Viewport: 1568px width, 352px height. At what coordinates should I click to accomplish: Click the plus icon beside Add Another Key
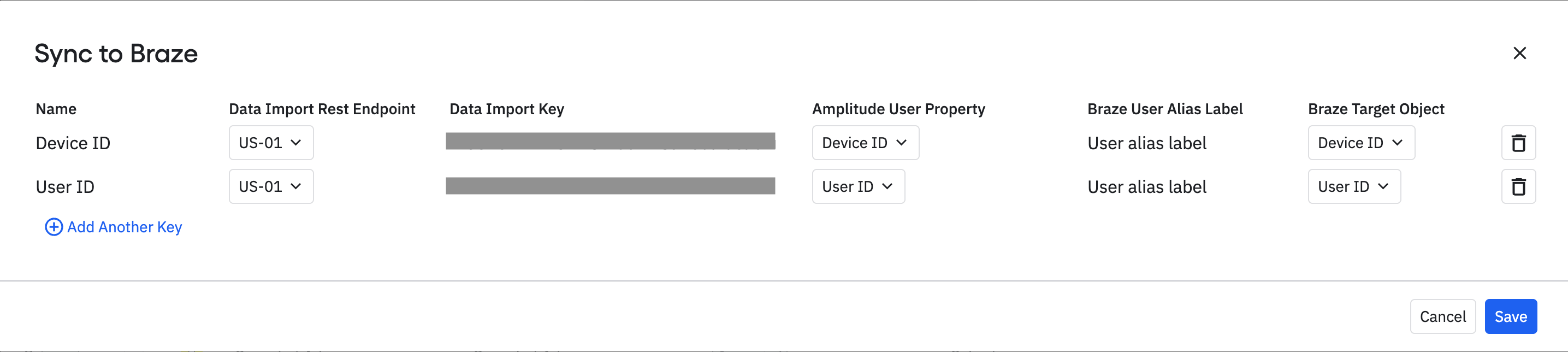(54, 227)
